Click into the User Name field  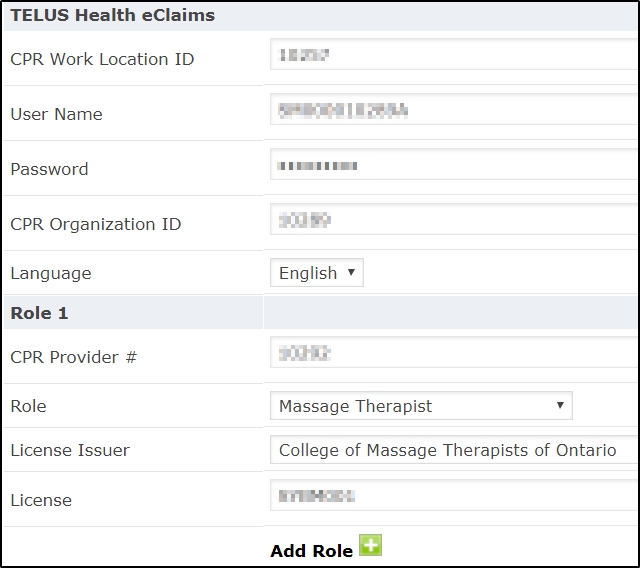click(x=454, y=109)
